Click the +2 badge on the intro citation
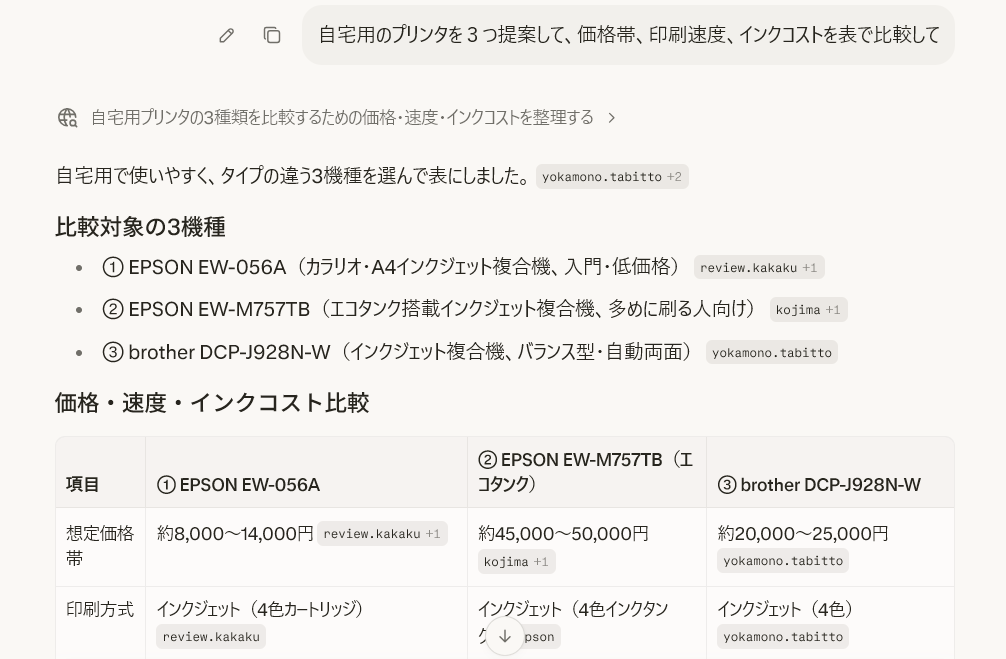This screenshot has height=659, width=1006. point(675,176)
